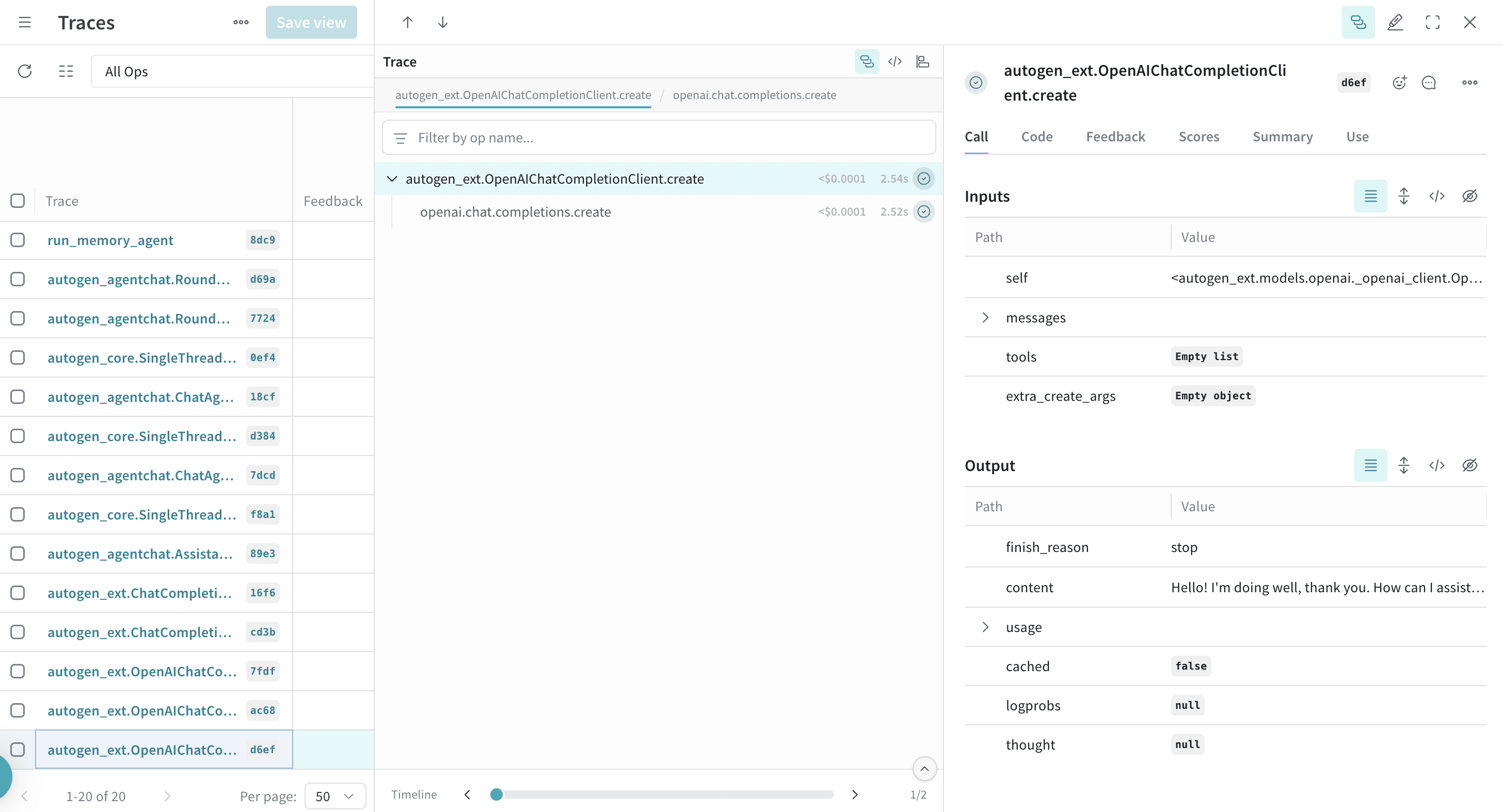The image size is (1503, 812).
Task: Open the run_memory_agent trace
Action: pos(110,240)
